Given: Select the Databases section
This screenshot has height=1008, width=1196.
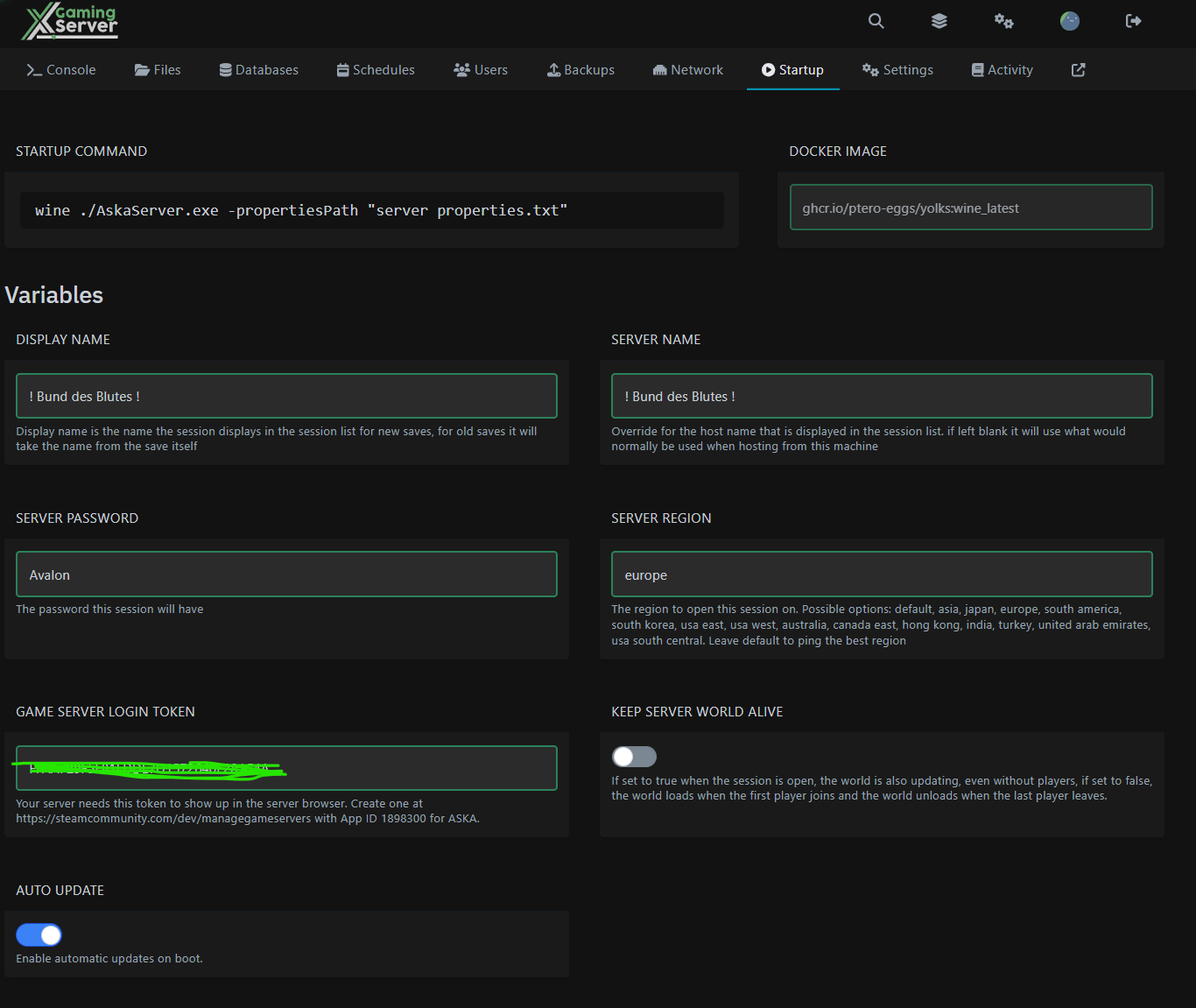Looking at the screenshot, I should [258, 69].
